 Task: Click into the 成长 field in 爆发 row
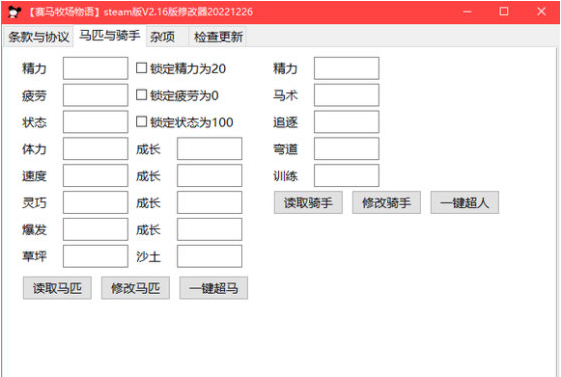point(209,229)
